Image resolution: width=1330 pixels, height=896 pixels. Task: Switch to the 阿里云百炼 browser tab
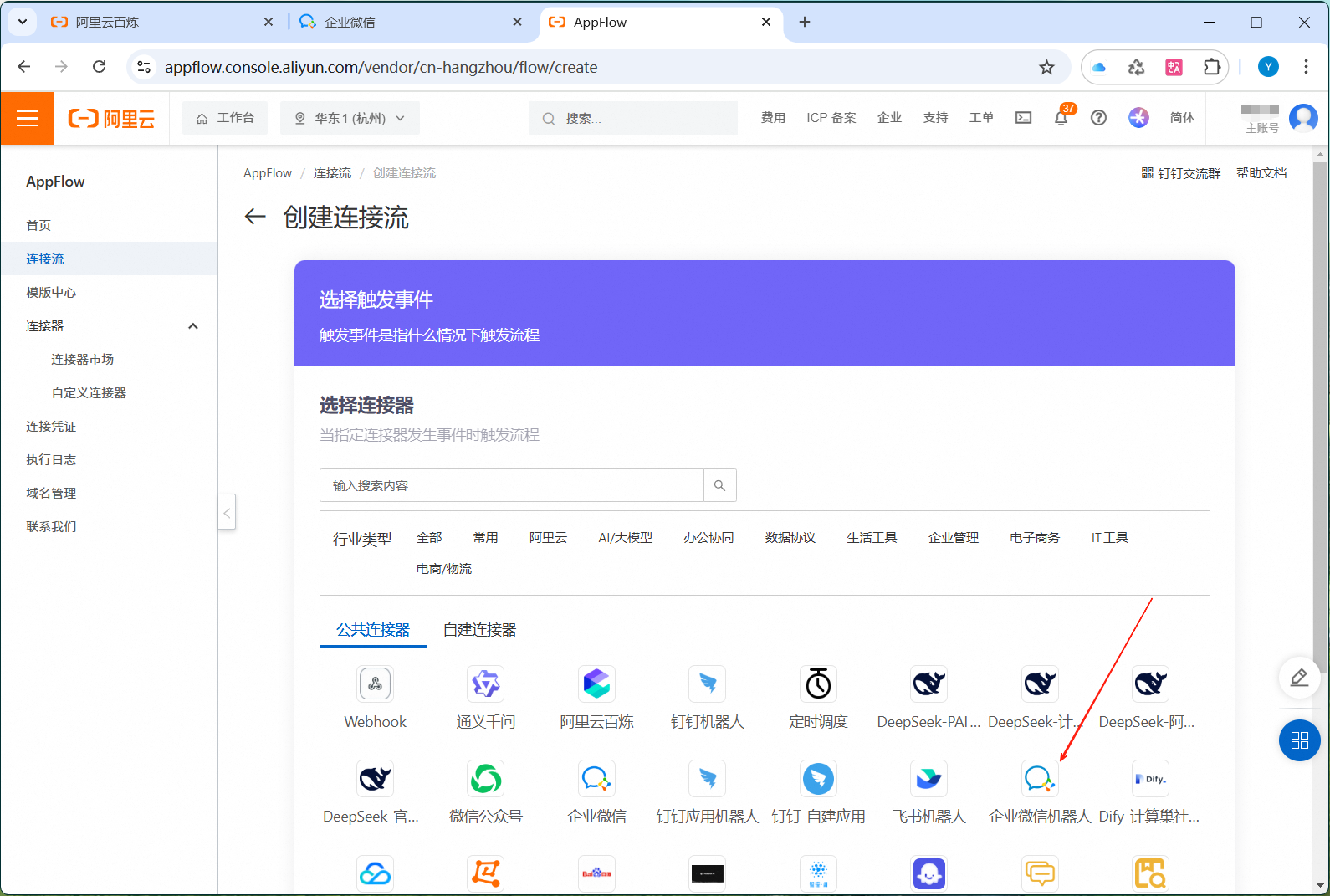(163, 23)
